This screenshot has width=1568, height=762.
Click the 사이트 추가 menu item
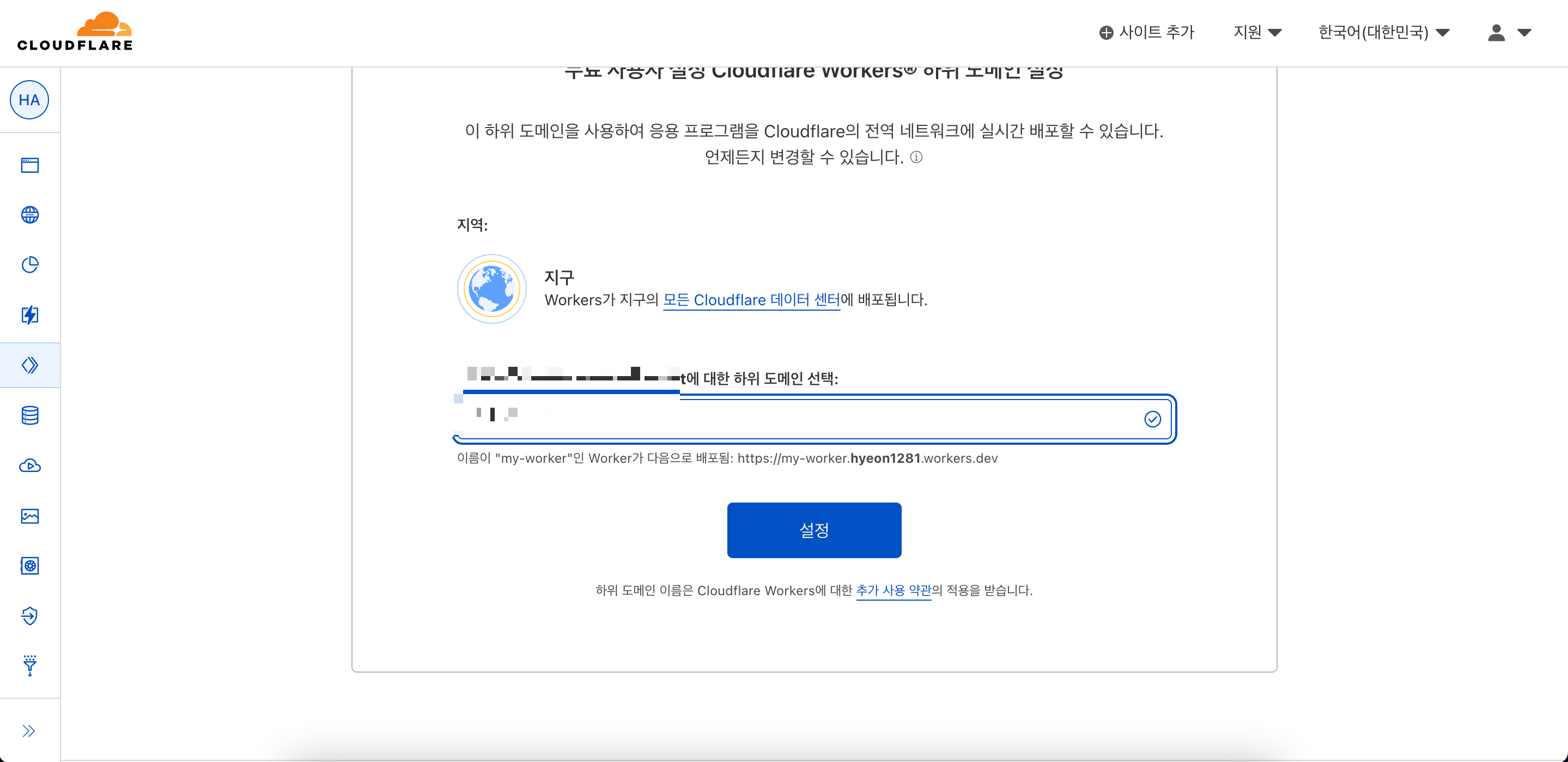[1147, 32]
